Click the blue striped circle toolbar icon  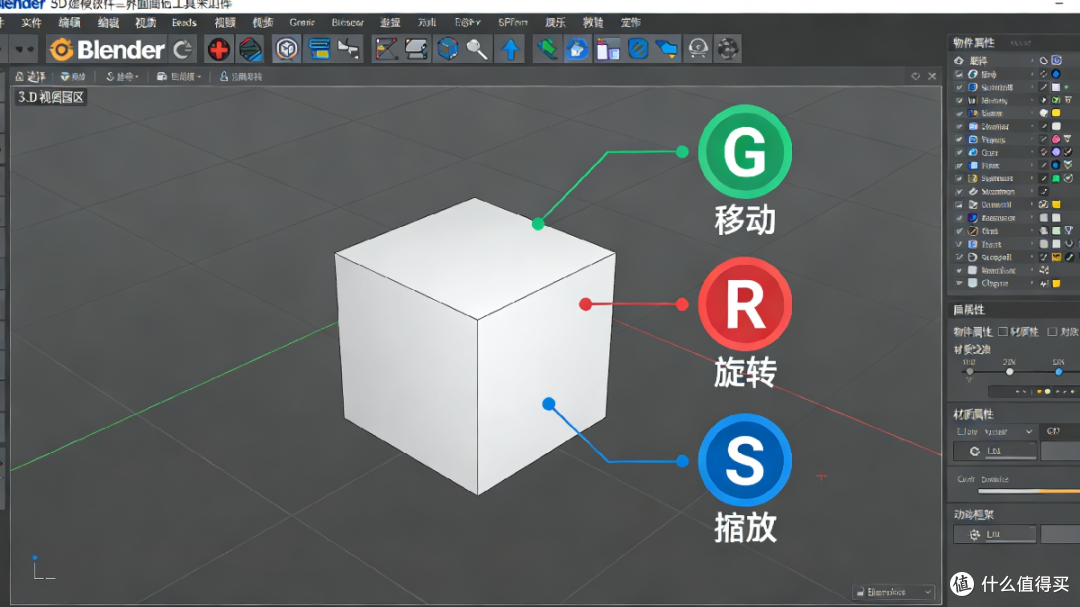[638, 50]
